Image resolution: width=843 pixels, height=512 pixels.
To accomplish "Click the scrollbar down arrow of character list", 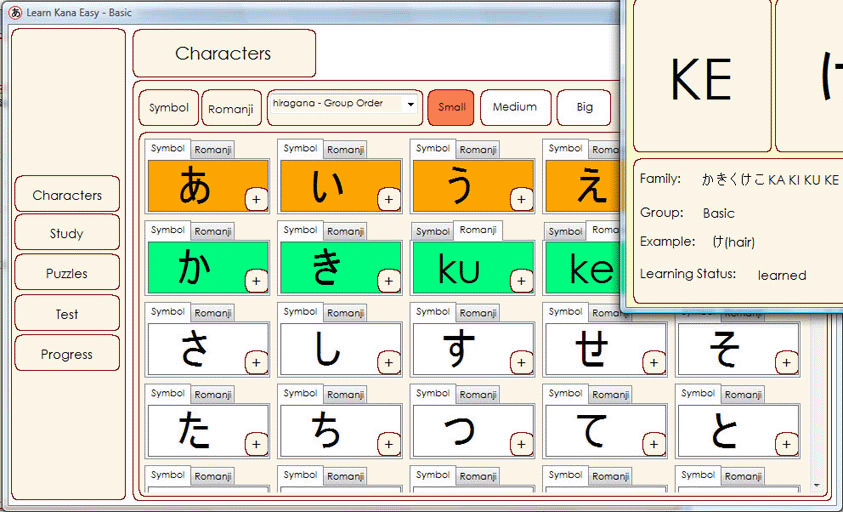I will [816, 485].
